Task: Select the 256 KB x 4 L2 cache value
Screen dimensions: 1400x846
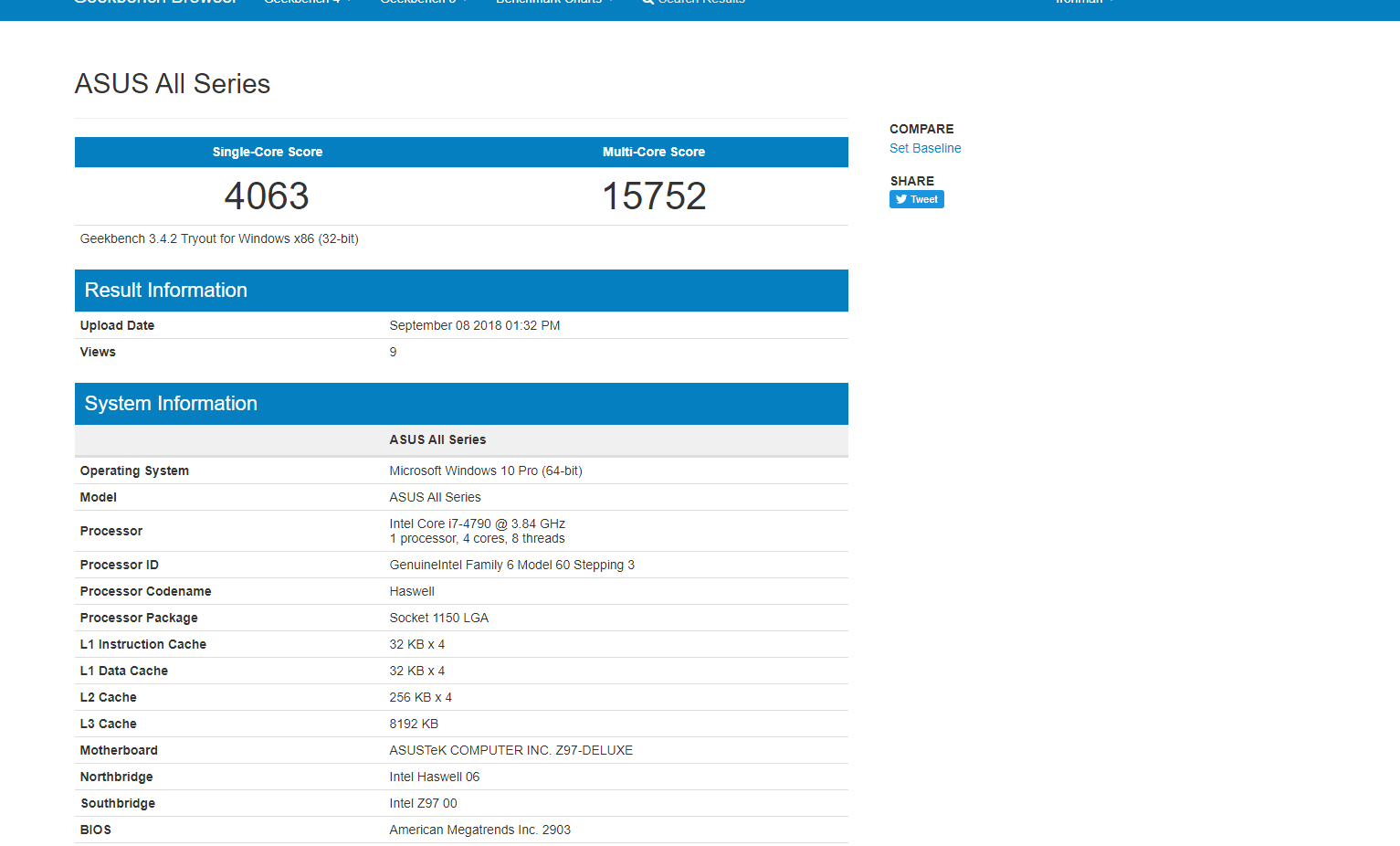Action: pos(421,697)
